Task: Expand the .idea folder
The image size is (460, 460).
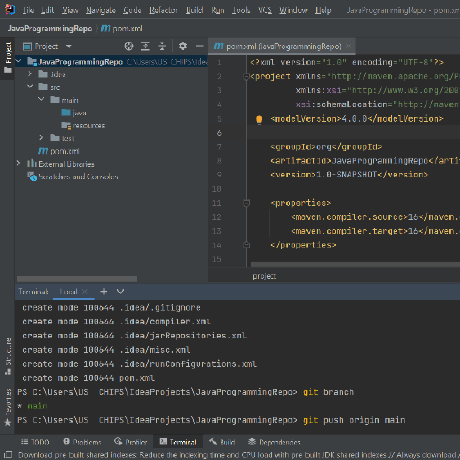Action: tap(30, 74)
